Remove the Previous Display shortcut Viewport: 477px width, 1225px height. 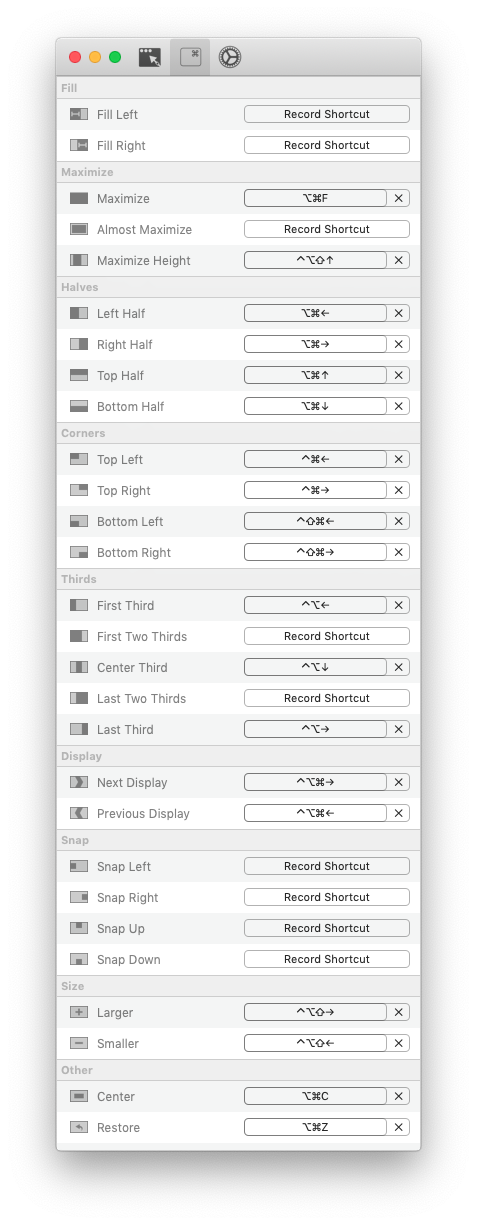(x=399, y=813)
